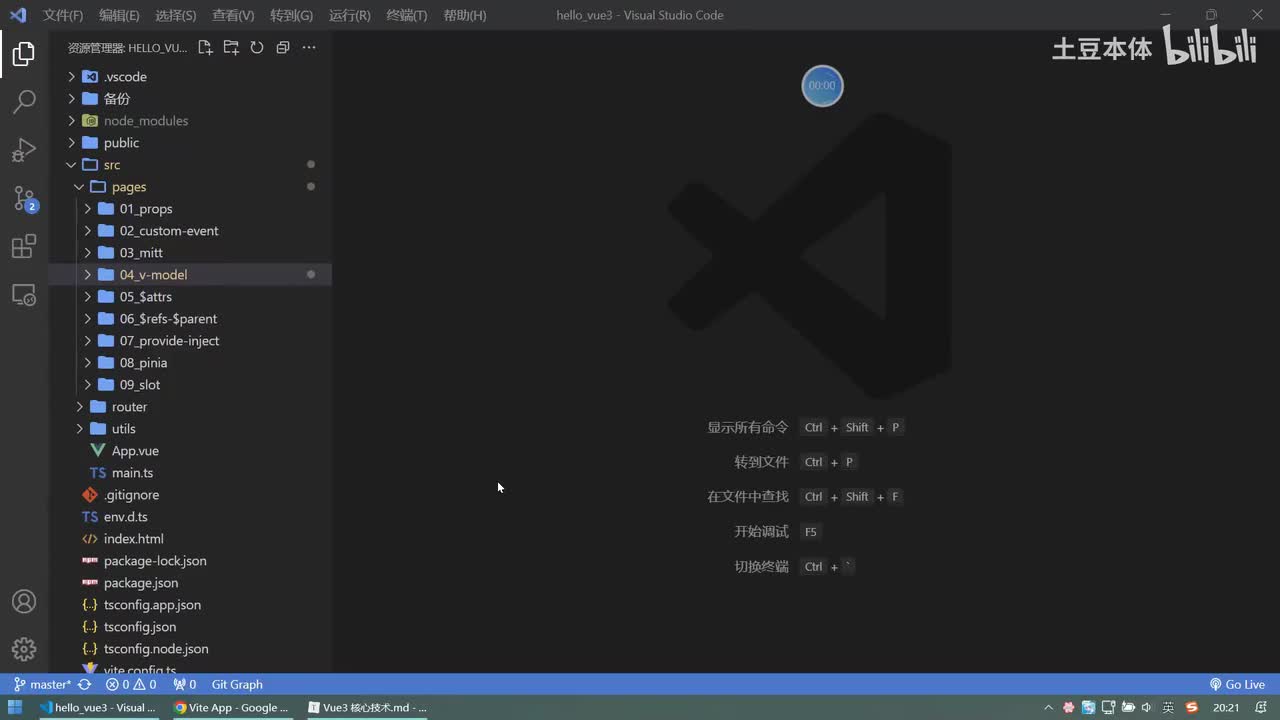The image size is (1280, 720).
Task: Click Windows Start button on taskbar
Action: (15, 708)
